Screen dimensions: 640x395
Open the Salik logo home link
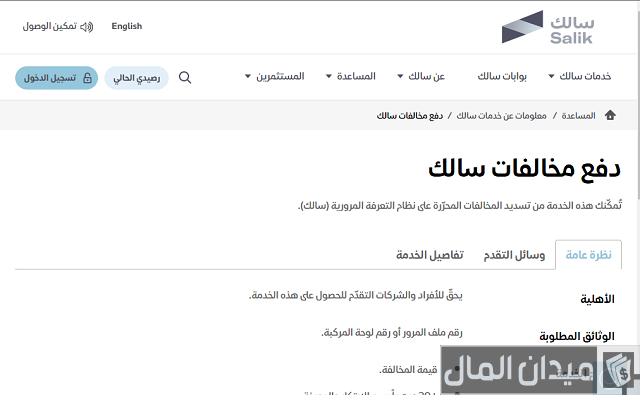click(548, 27)
